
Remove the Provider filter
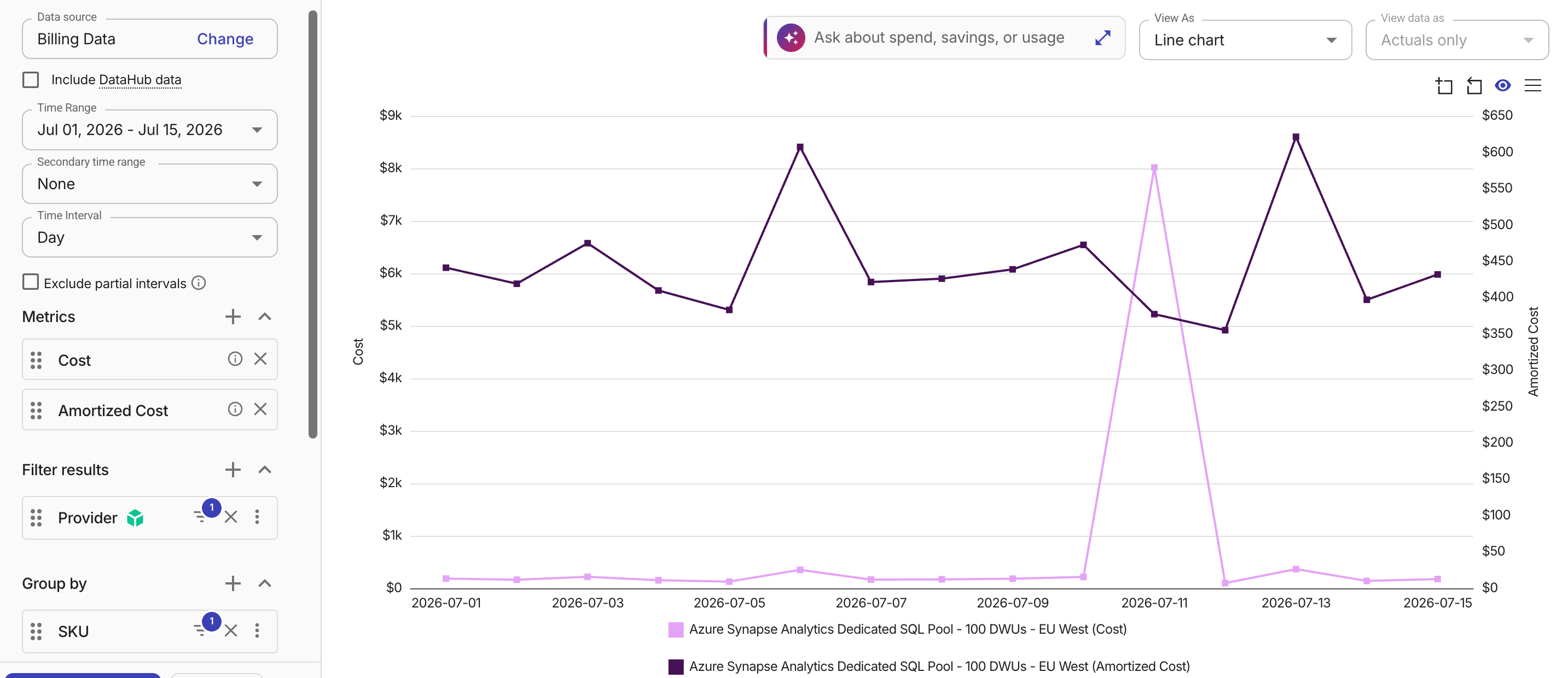point(231,517)
